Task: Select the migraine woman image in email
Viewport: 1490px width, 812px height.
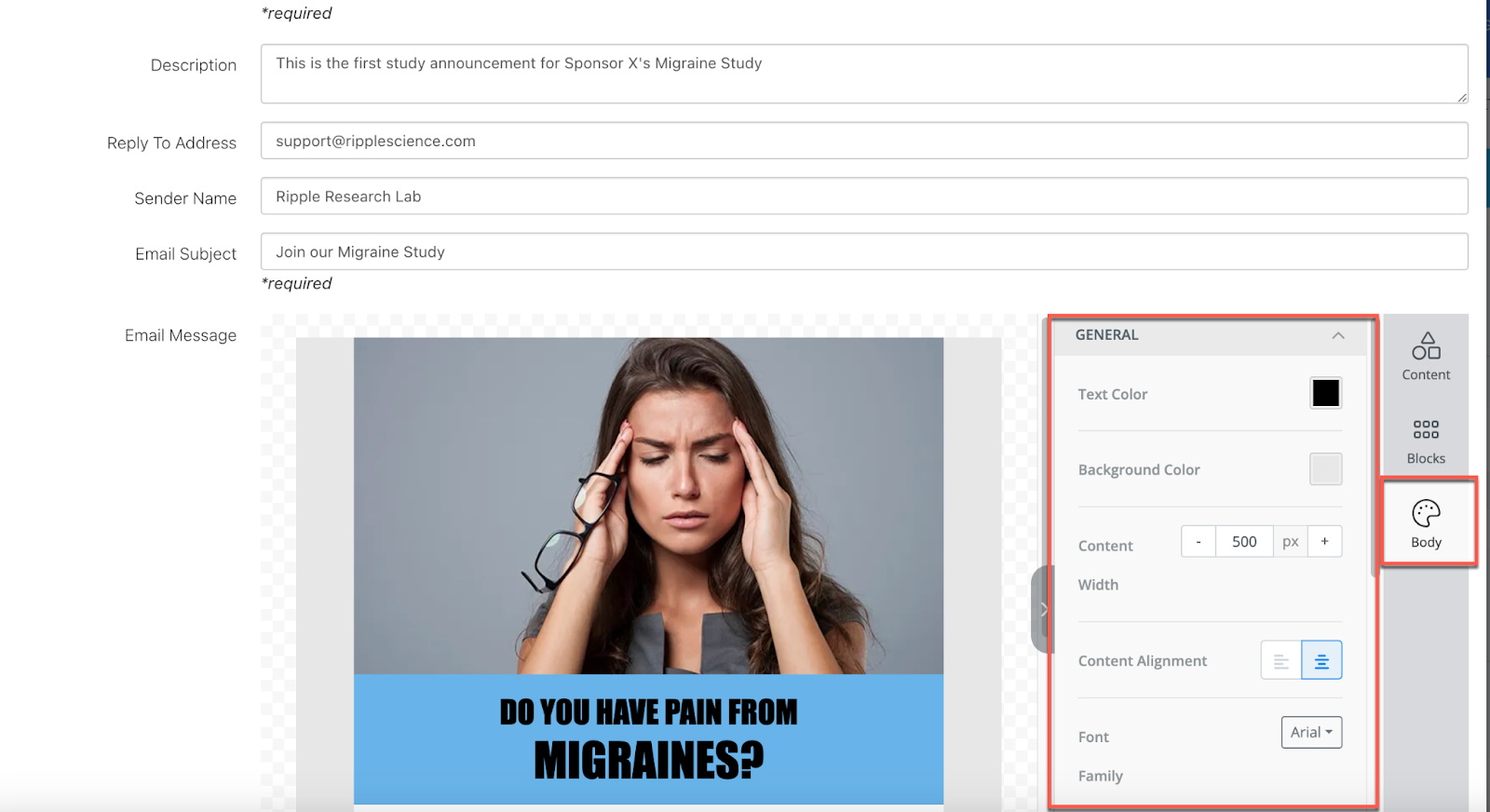Action: coord(648,506)
